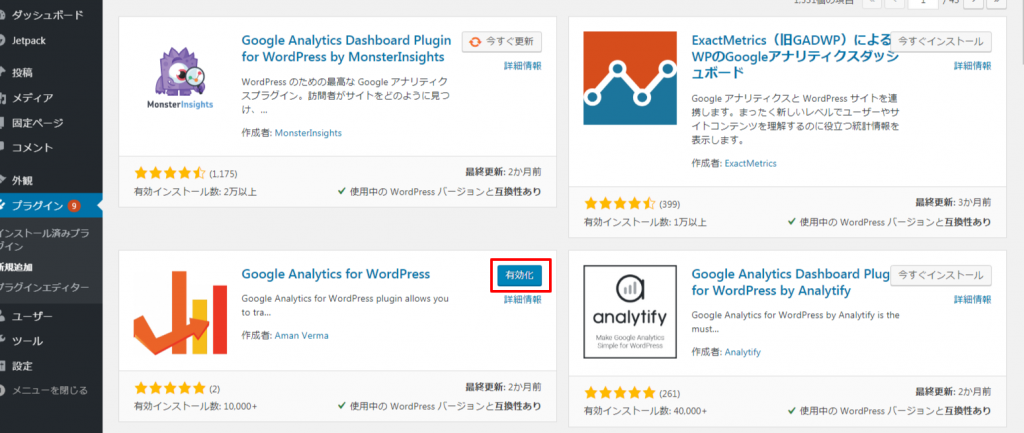
Task: Click the Analytify plugin logo
Action: pos(631,312)
